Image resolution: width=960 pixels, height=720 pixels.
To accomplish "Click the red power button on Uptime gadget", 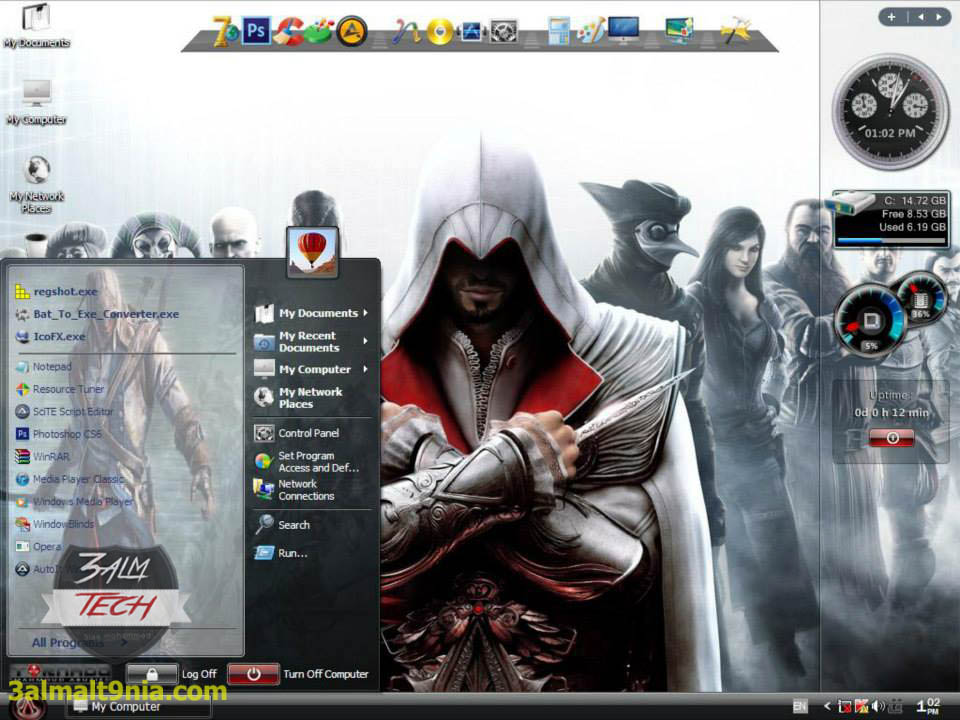I will point(891,438).
